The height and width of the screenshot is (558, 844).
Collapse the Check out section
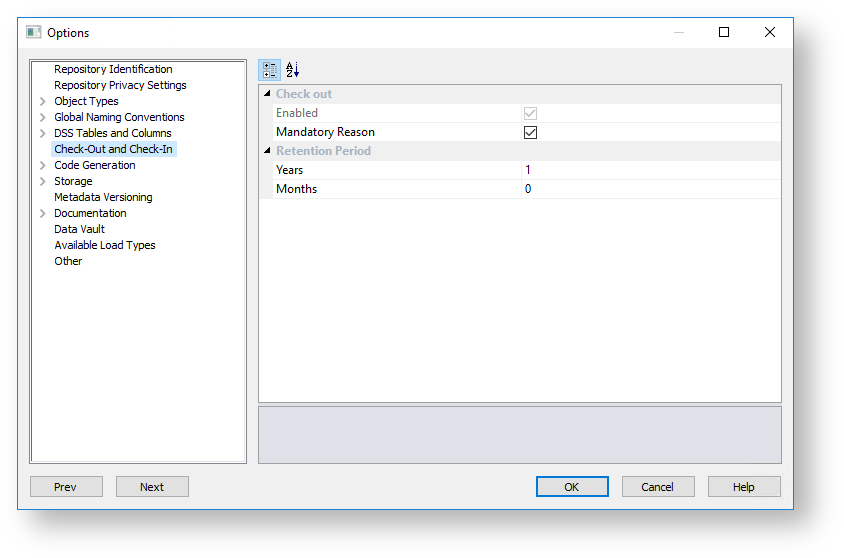(x=267, y=94)
